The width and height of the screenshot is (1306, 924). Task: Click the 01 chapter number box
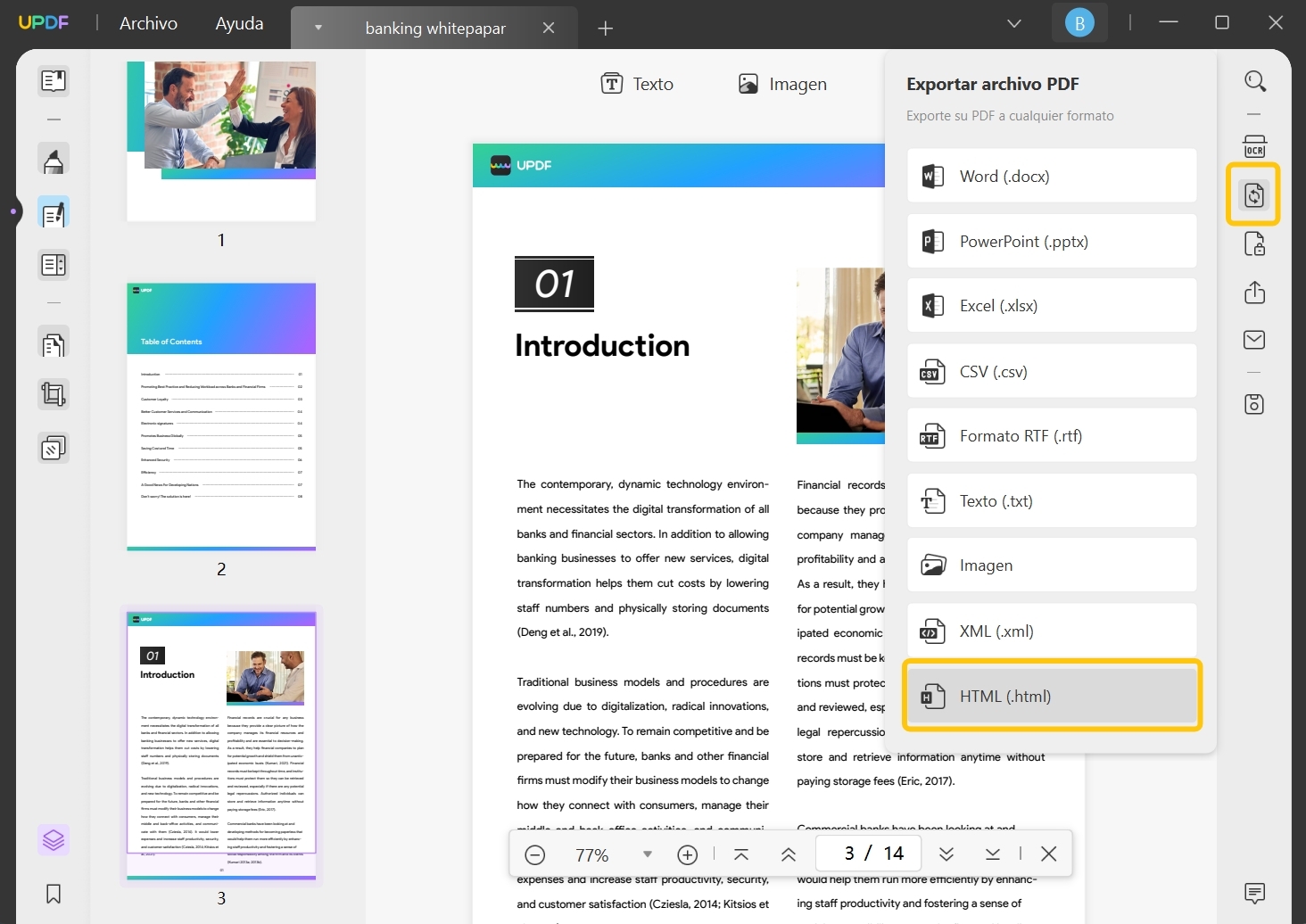pos(554,284)
